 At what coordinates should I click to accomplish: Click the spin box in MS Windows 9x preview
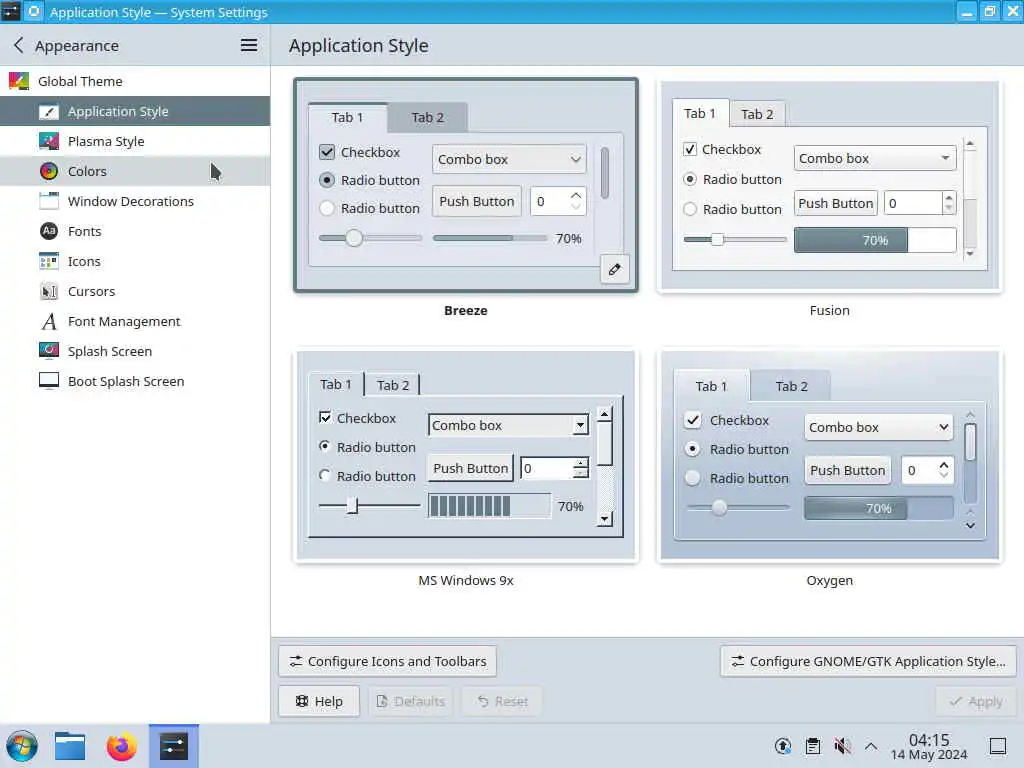pyautogui.click(x=554, y=468)
